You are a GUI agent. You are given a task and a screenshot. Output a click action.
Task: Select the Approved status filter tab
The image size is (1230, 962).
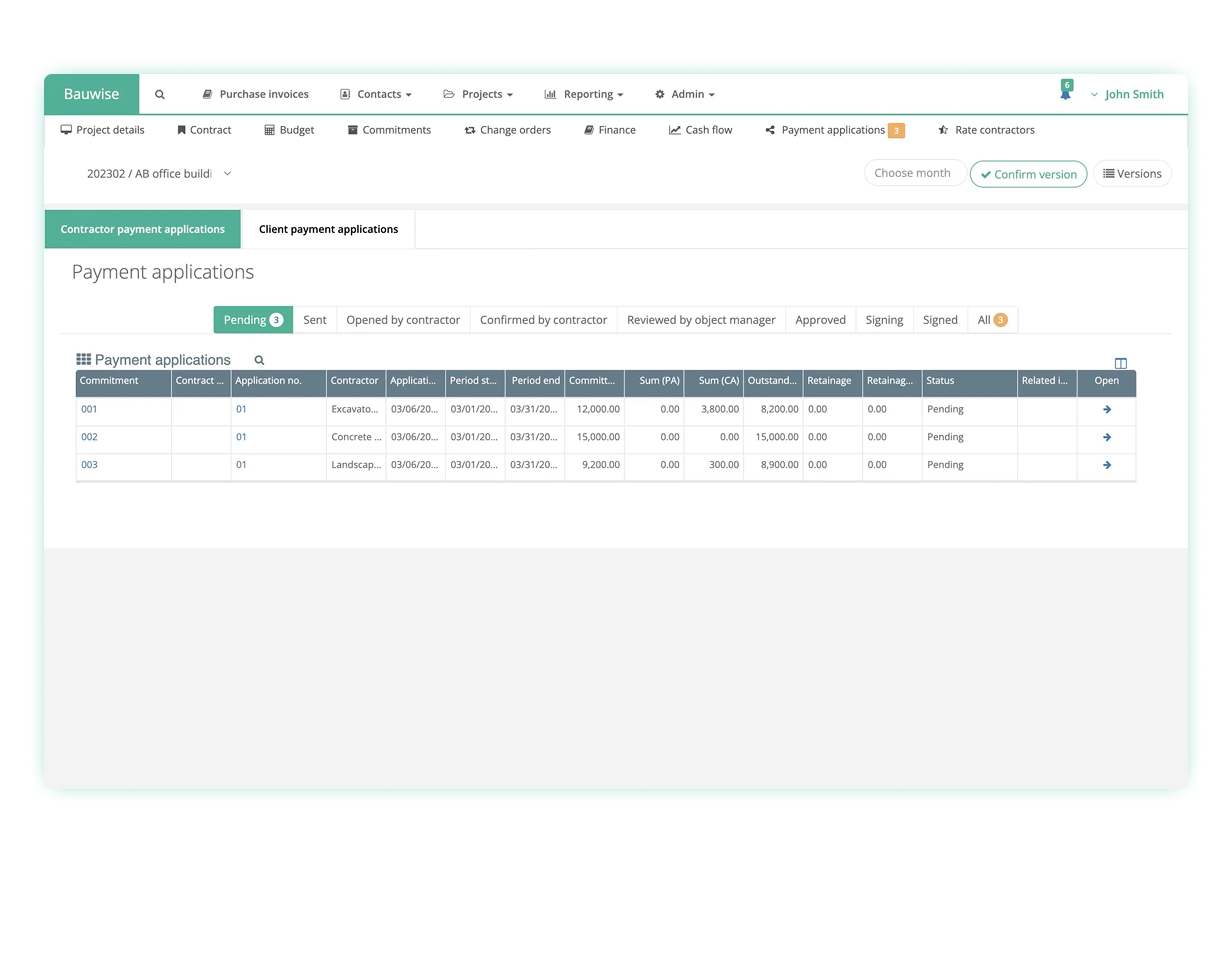coord(820,319)
